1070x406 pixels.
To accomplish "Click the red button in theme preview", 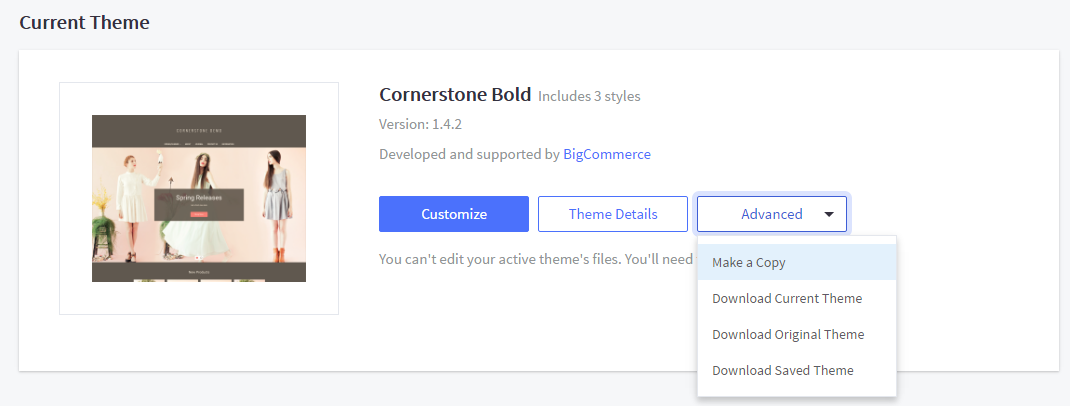I will click(198, 214).
